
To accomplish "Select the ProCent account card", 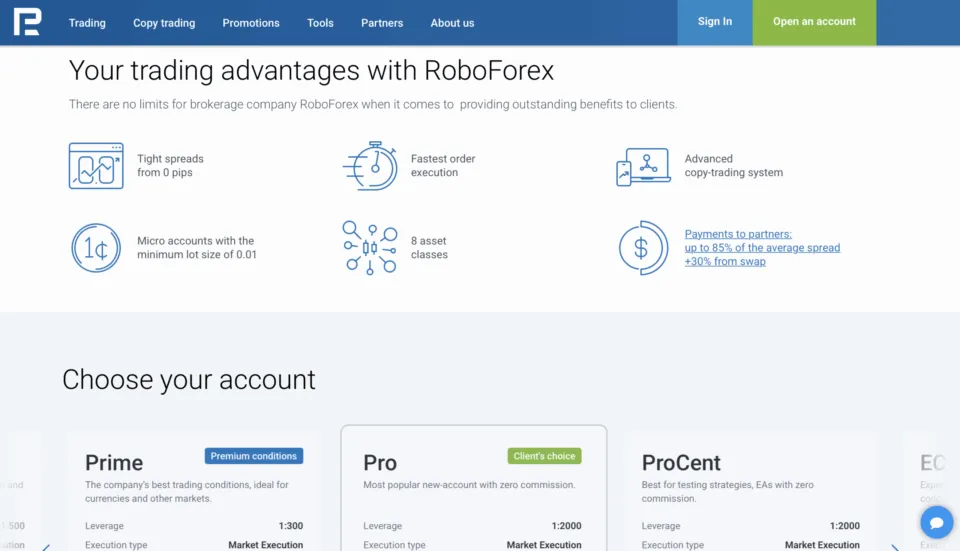I will [x=750, y=490].
